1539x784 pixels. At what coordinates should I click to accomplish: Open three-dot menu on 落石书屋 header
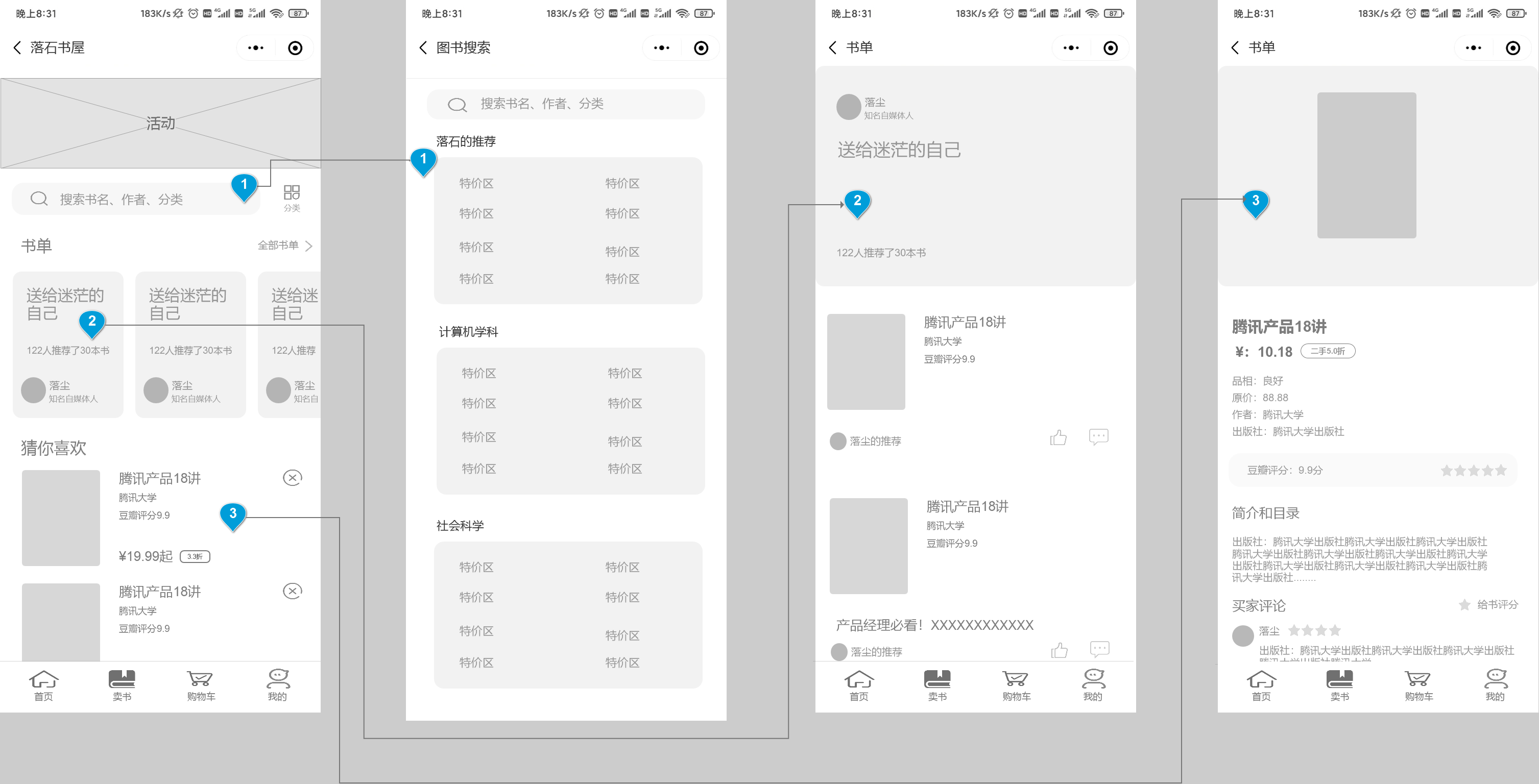click(256, 48)
